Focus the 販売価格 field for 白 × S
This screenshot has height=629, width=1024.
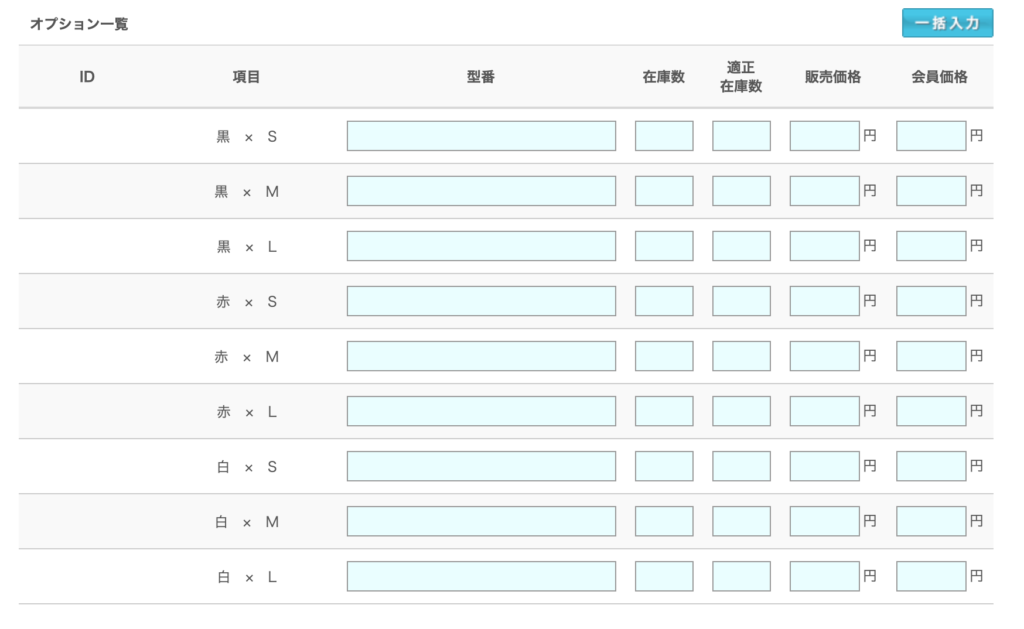824,466
